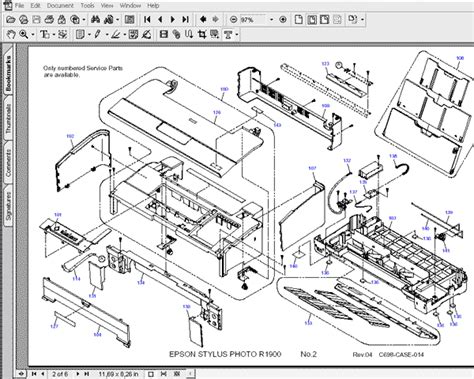474x379 pixels.
Task: Click the Open Web Page globe icon
Action: (23, 20)
